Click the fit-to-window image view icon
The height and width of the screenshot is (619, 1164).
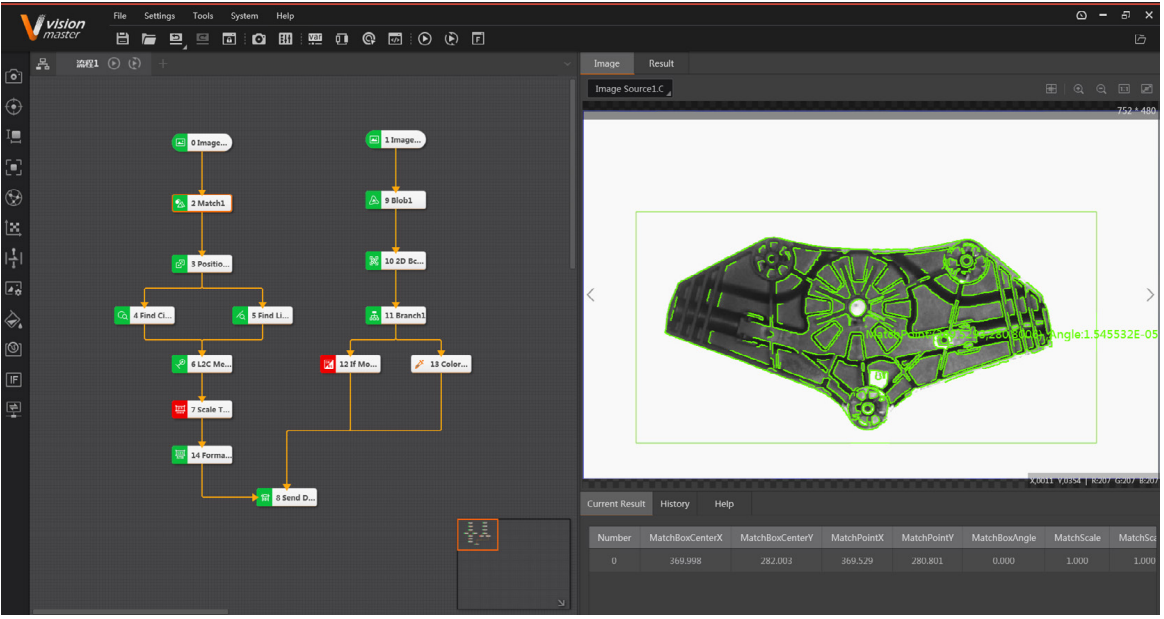coord(1146,89)
